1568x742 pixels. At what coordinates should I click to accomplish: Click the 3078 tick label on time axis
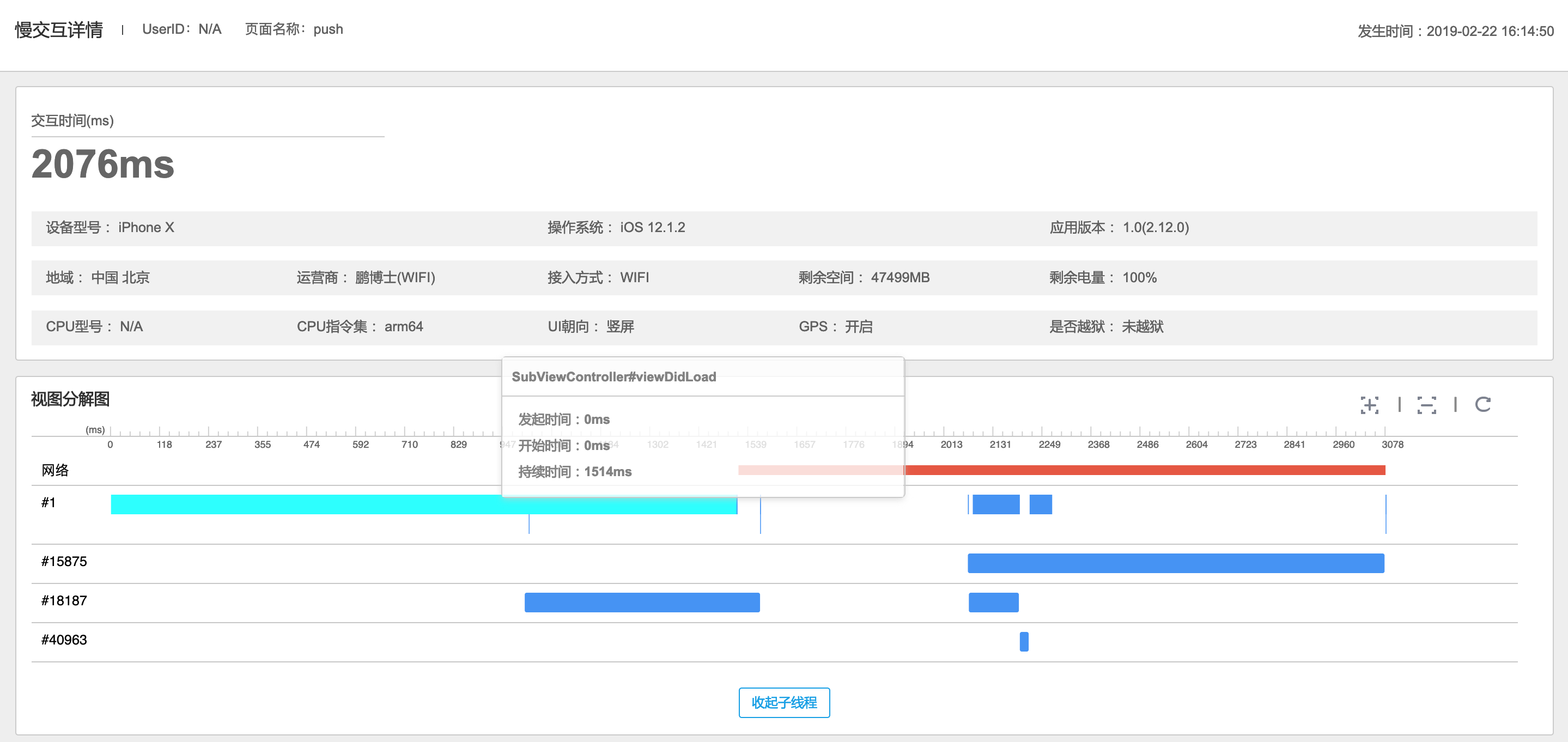(x=1392, y=445)
